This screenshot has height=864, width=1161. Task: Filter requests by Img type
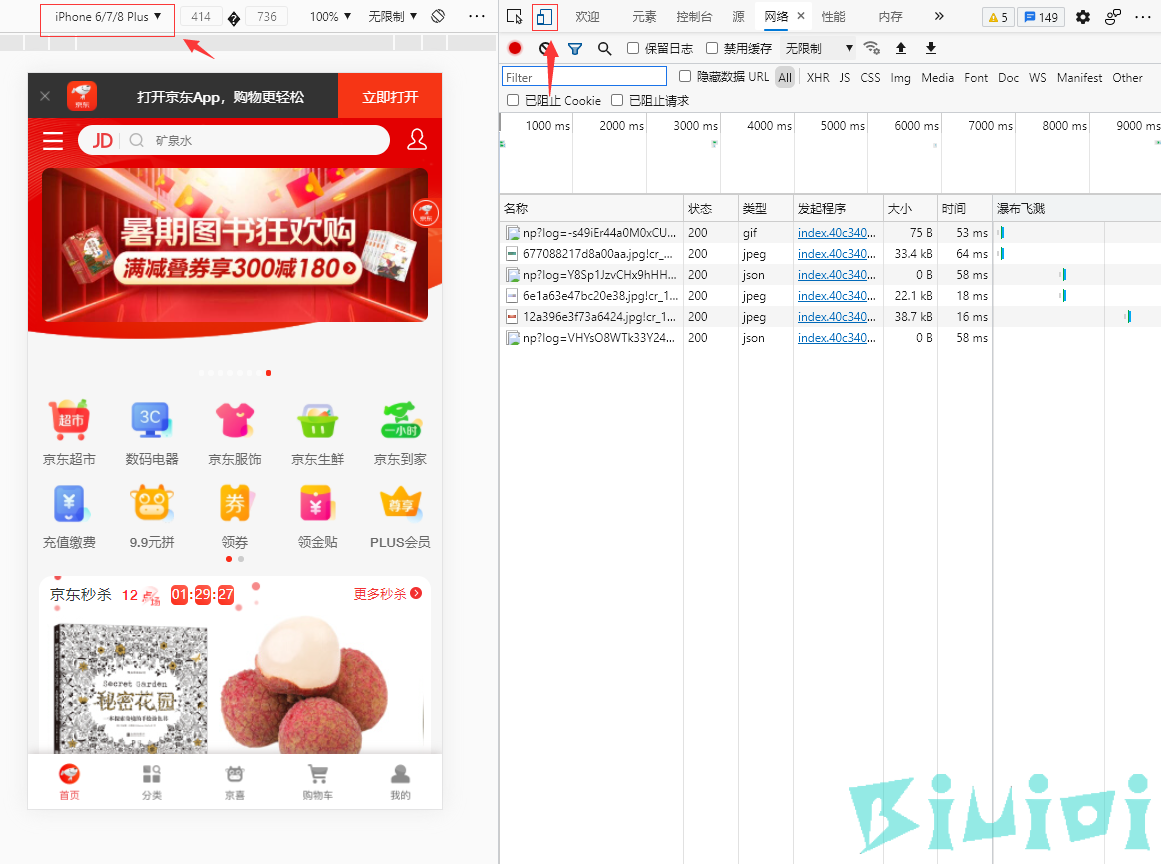[900, 77]
